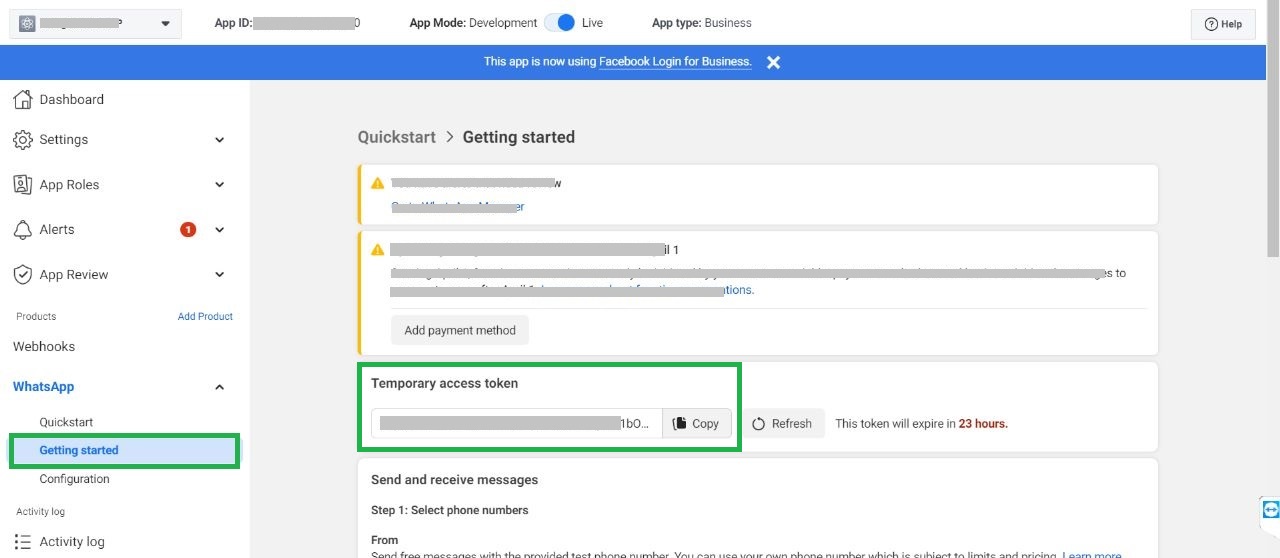Click the App Review shield icon
This screenshot has height=558, width=1280.
point(23,275)
